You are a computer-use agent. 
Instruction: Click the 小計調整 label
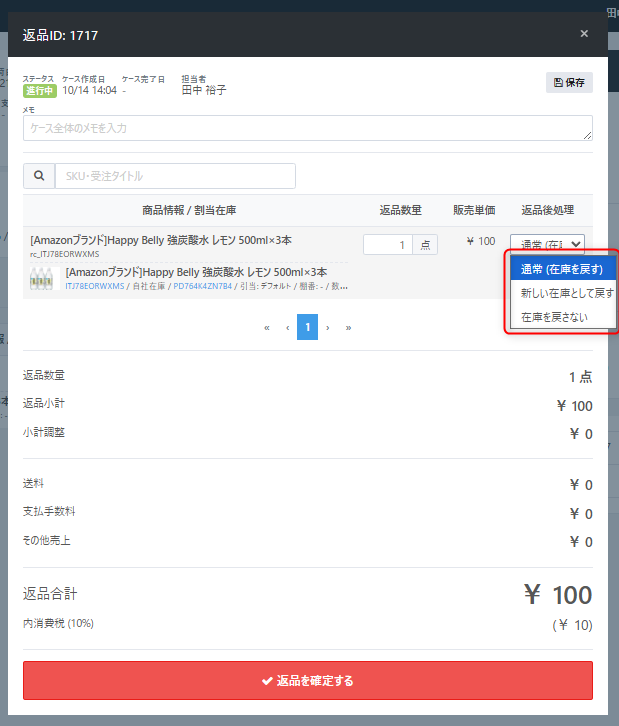[x=44, y=432]
